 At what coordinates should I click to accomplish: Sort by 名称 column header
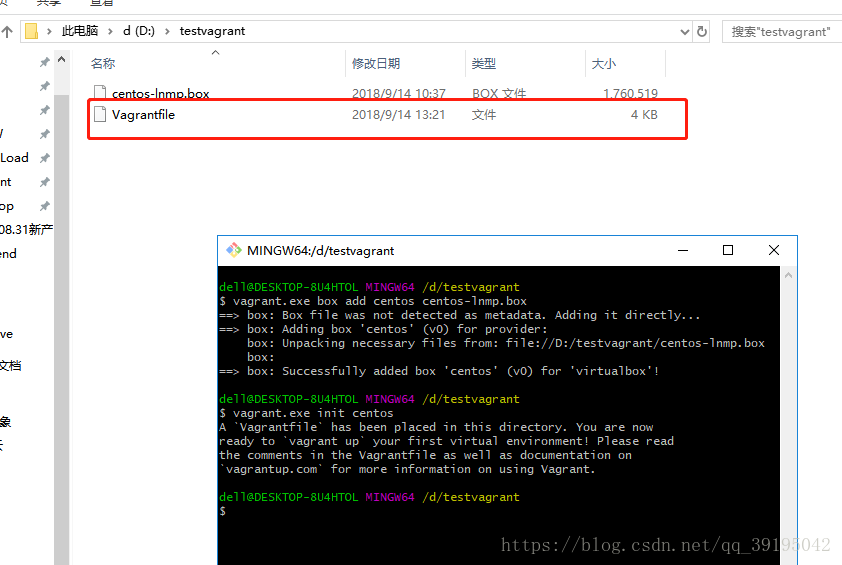103,63
